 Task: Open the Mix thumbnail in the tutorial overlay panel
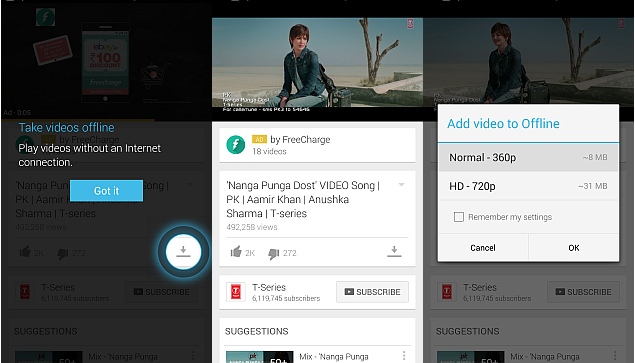click(49, 357)
